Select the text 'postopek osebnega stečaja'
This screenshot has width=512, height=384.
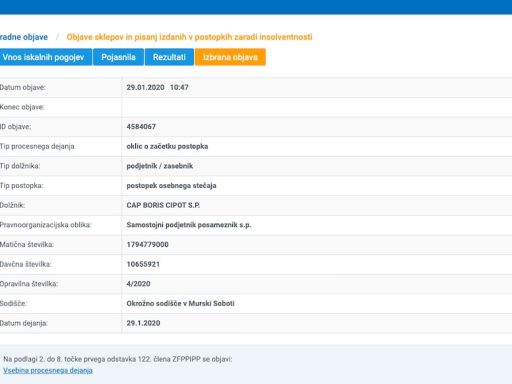coord(171,186)
